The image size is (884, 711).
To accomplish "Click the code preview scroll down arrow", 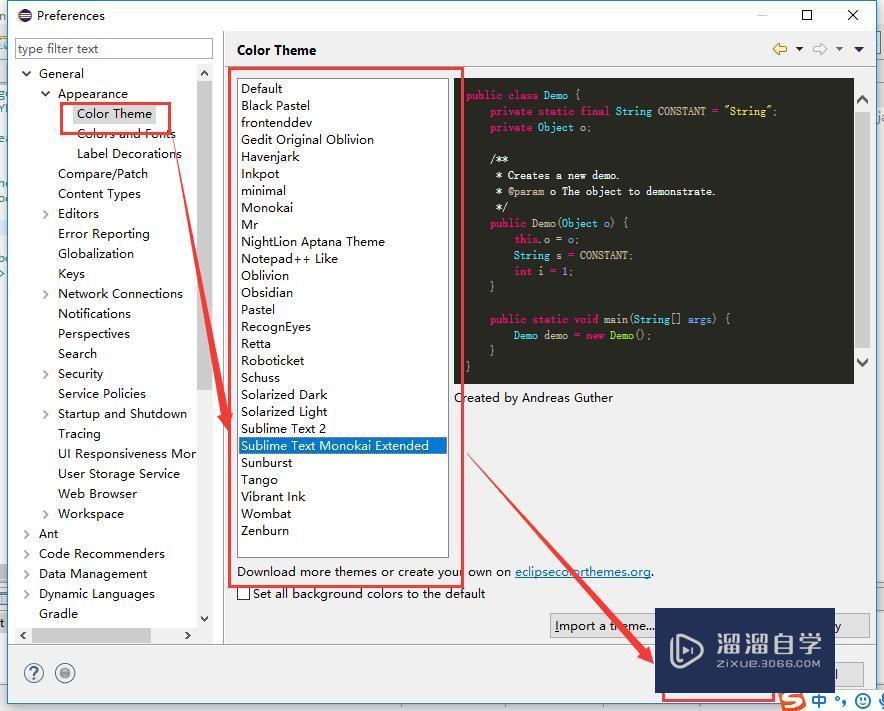I will (862, 362).
